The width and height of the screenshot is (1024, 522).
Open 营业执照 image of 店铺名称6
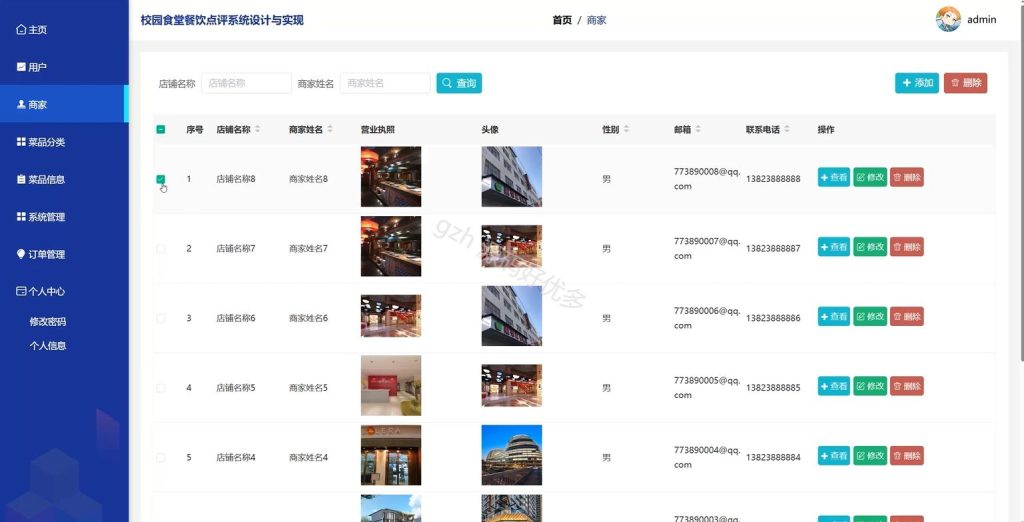tap(391, 316)
